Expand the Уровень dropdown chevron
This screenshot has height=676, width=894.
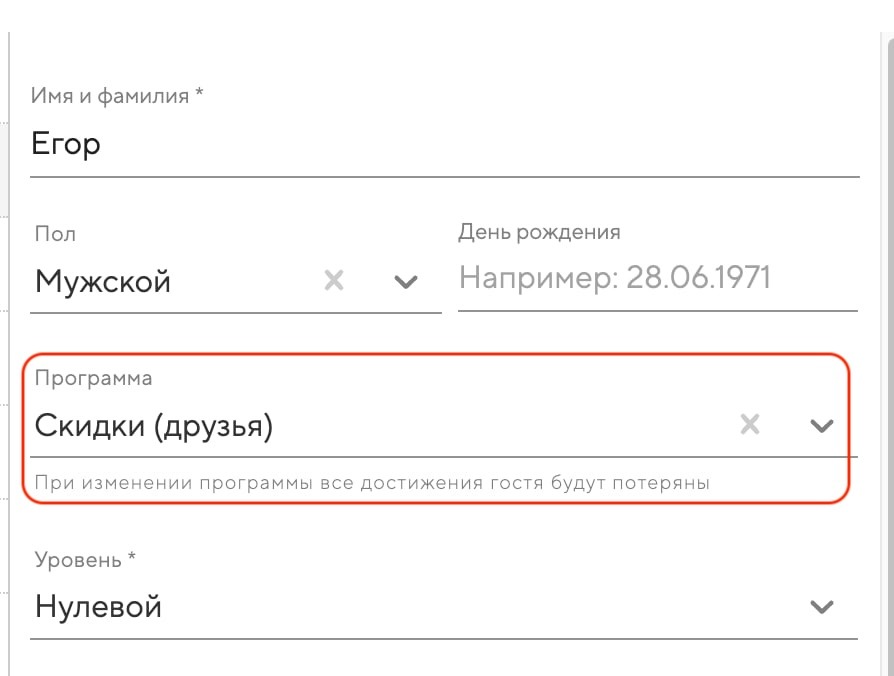[821, 607]
